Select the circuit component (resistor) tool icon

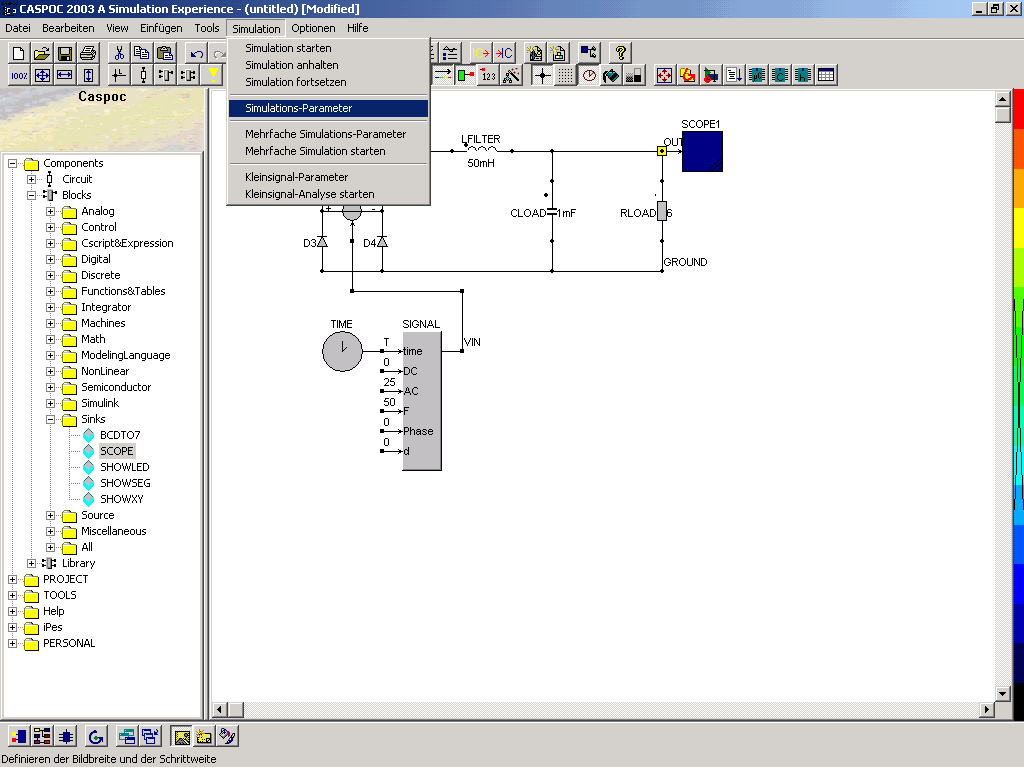[x=143, y=75]
